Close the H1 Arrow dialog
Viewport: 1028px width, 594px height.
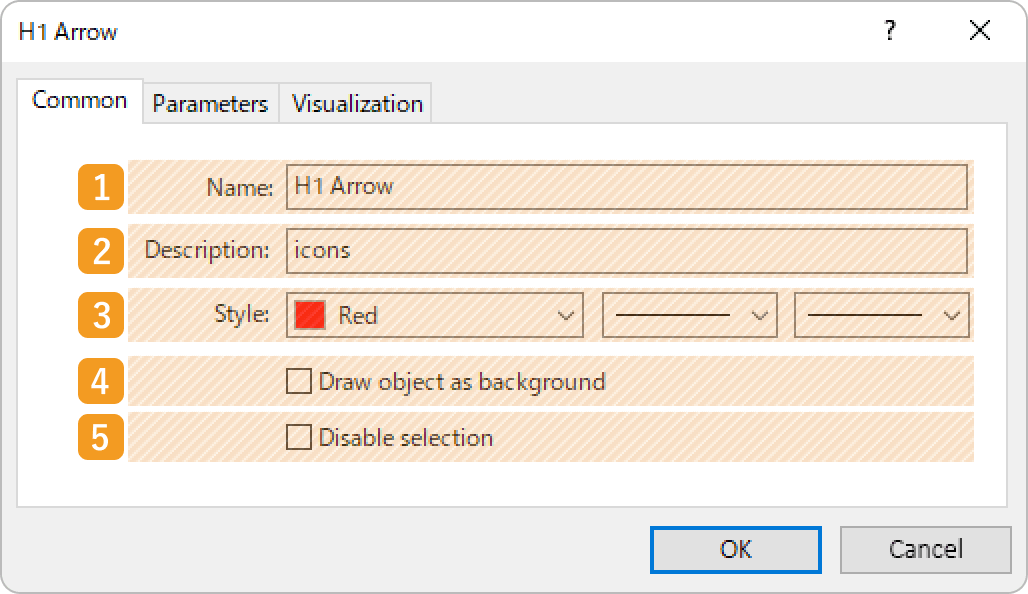click(x=980, y=32)
